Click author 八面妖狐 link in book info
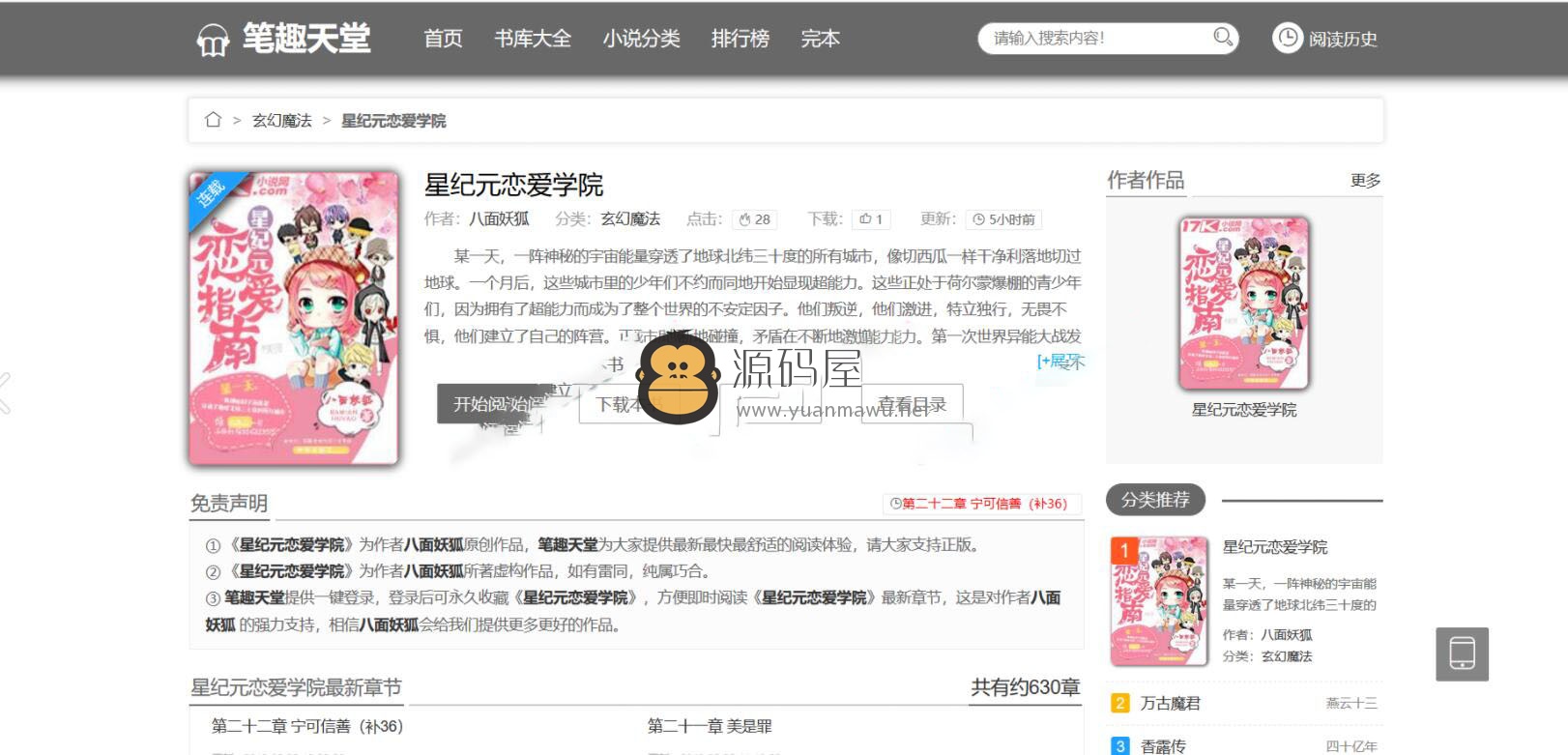 (499, 219)
